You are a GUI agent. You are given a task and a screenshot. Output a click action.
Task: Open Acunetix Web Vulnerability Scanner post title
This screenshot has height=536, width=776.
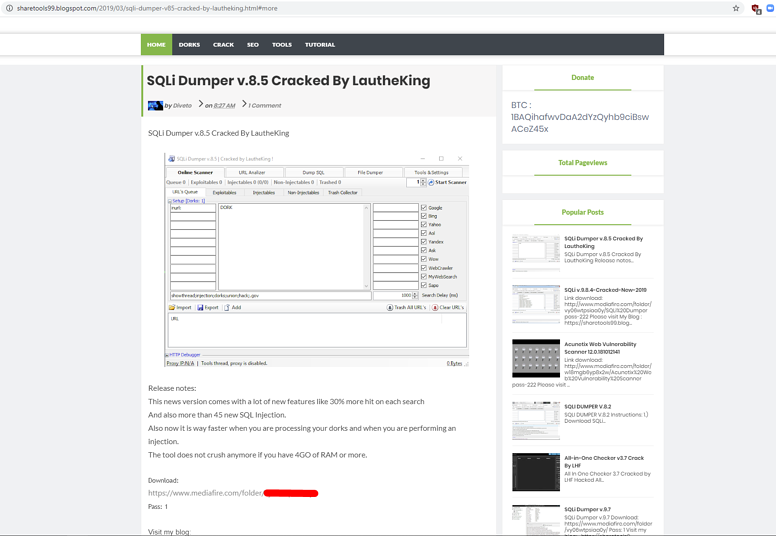click(x=600, y=347)
